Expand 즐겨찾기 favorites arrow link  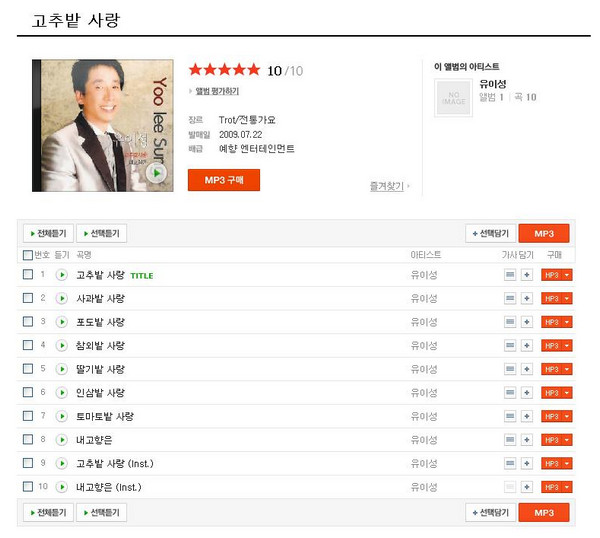390,186
